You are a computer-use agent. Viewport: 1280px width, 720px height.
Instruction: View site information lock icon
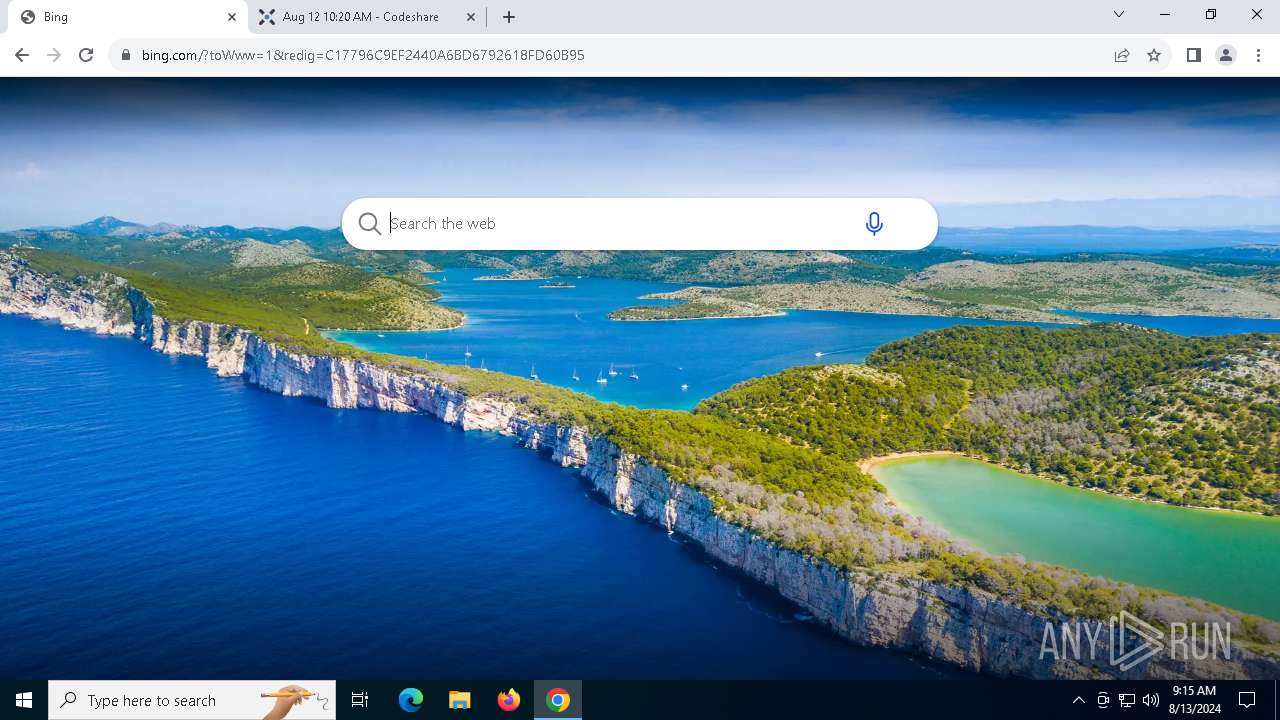126,55
